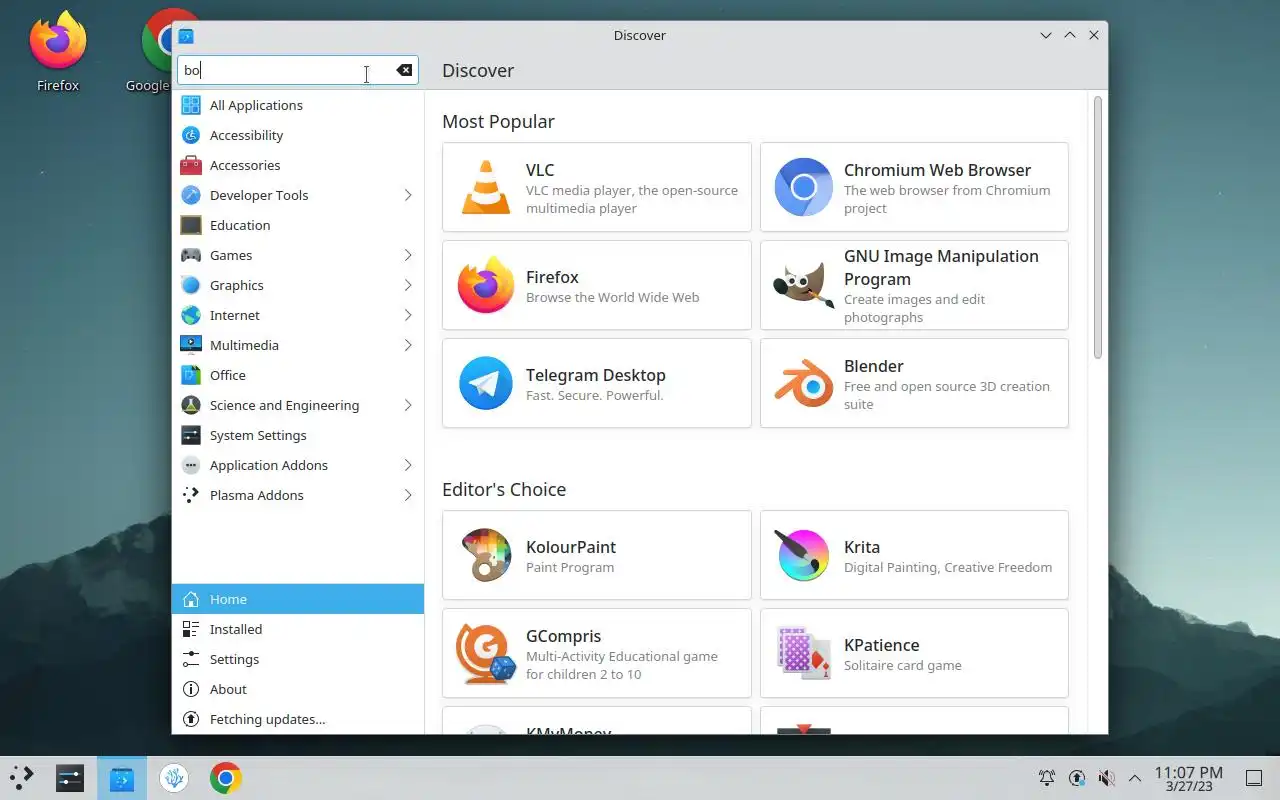1280x800 pixels.
Task: Clear the search field with backspace icon
Action: (x=404, y=70)
